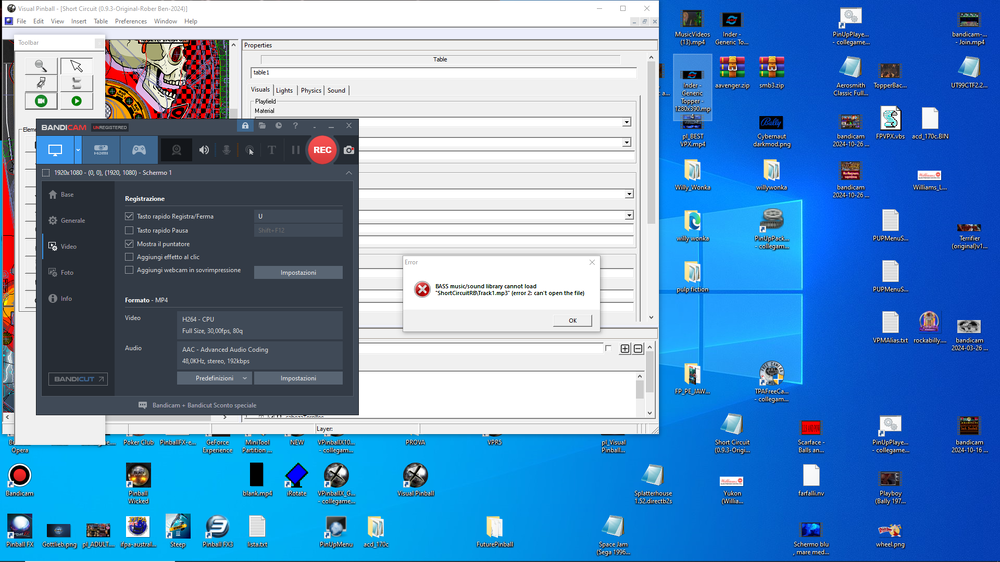Select FuturePinball folder on desktop

[x=495, y=532]
